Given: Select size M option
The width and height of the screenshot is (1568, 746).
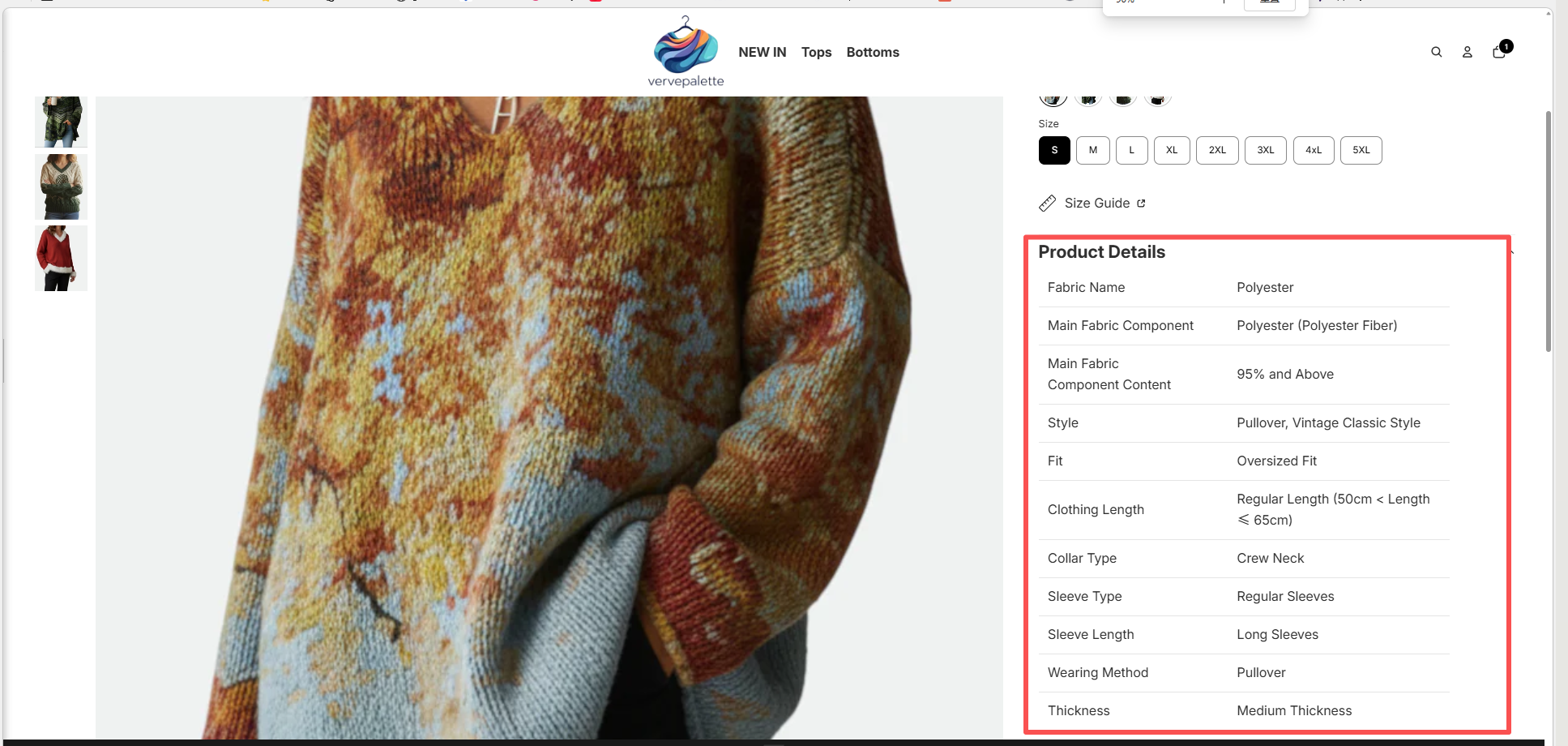Looking at the screenshot, I should click(1092, 150).
